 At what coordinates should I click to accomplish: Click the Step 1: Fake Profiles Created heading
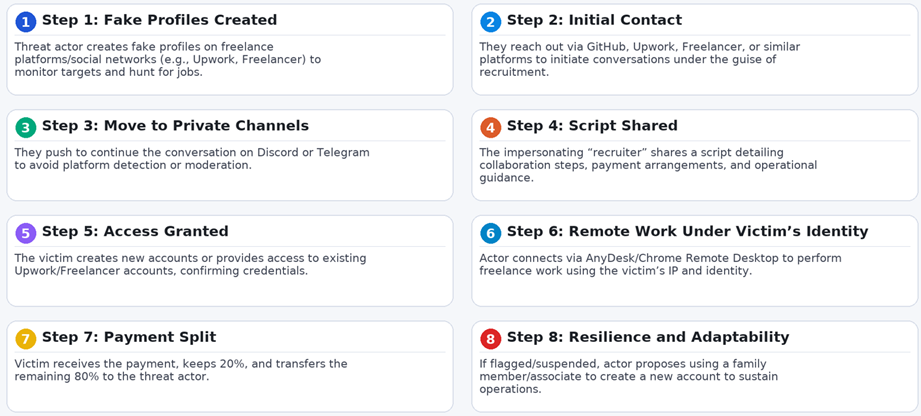[x=159, y=20]
